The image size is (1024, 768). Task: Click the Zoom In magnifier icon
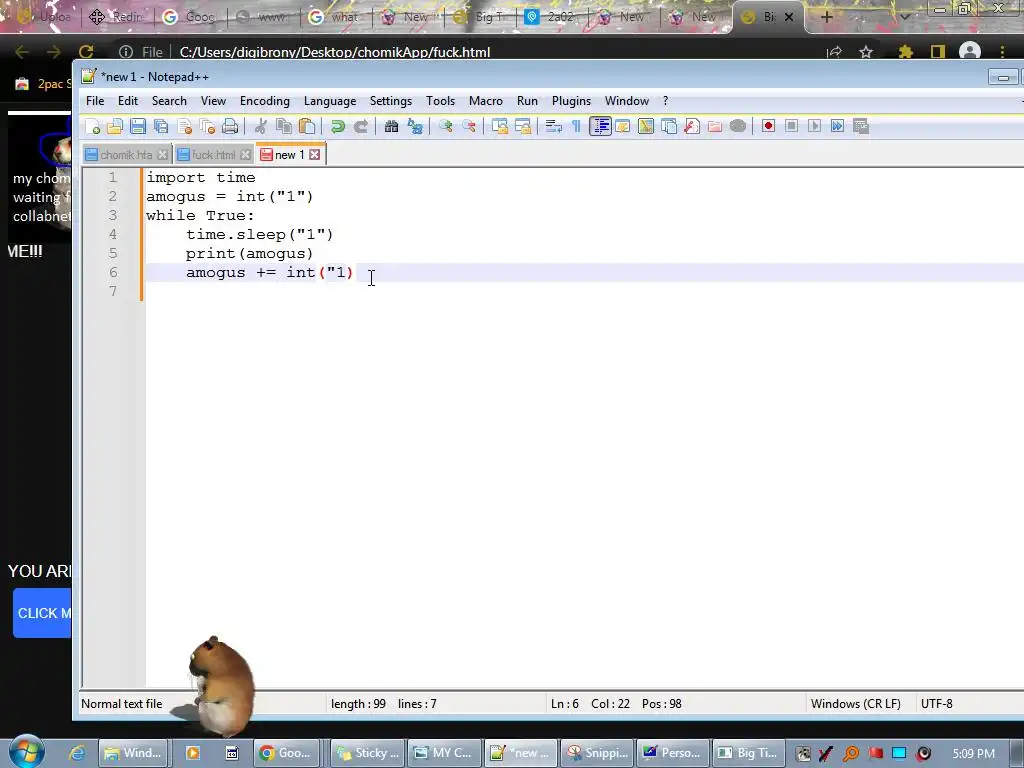click(x=445, y=126)
